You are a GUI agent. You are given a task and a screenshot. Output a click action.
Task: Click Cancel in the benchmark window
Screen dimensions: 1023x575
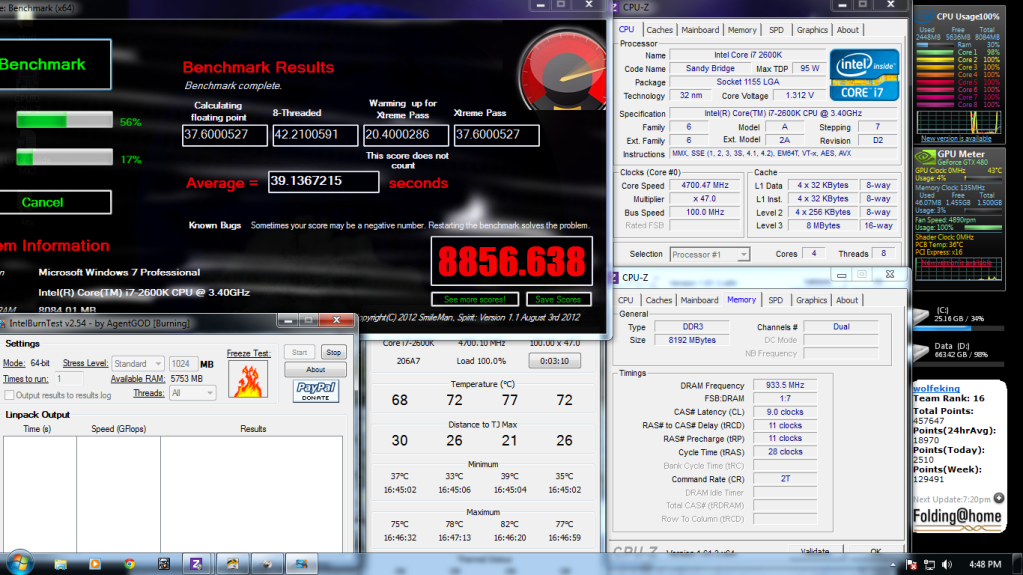click(55, 202)
